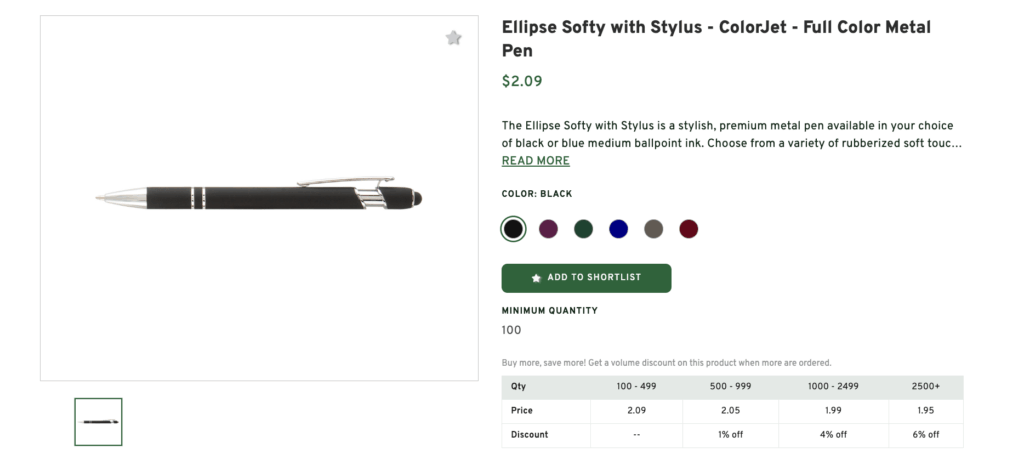This screenshot has height=465, width=1024.
Task: Click the star favorite icon on product image
Action: 453,38
